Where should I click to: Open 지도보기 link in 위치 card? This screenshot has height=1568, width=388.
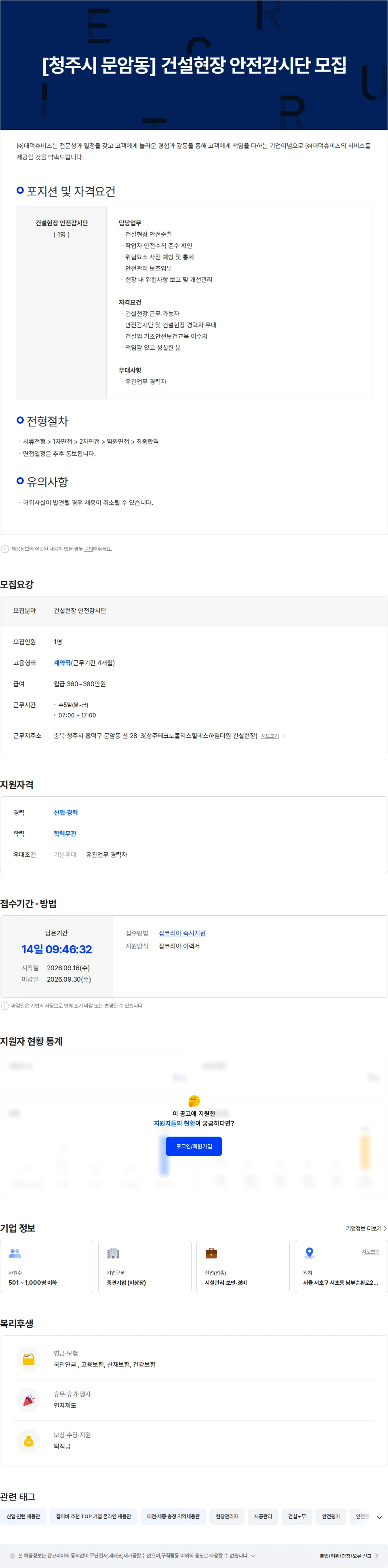click(370, 1252)
